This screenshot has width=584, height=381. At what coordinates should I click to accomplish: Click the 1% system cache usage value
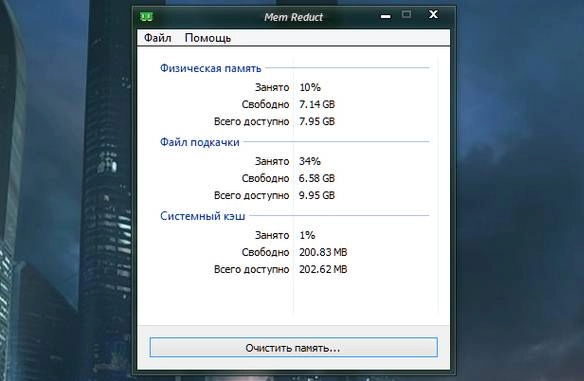(x=307, y=235)
